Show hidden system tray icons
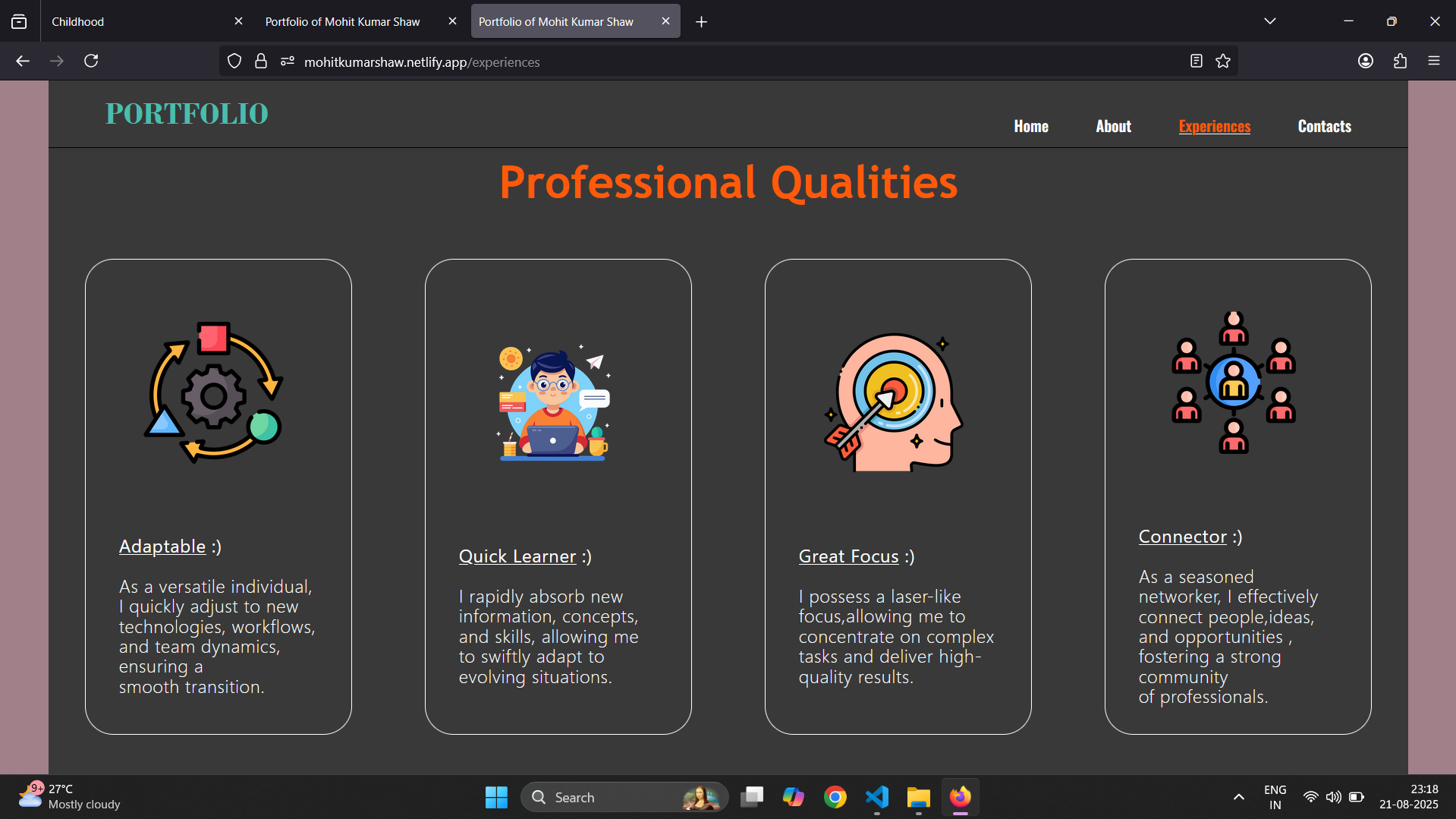 click(x=1238, y=797)
